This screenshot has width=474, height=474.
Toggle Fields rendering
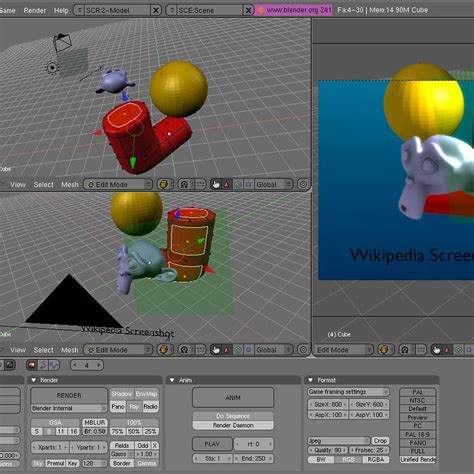(x=122, y=446)
